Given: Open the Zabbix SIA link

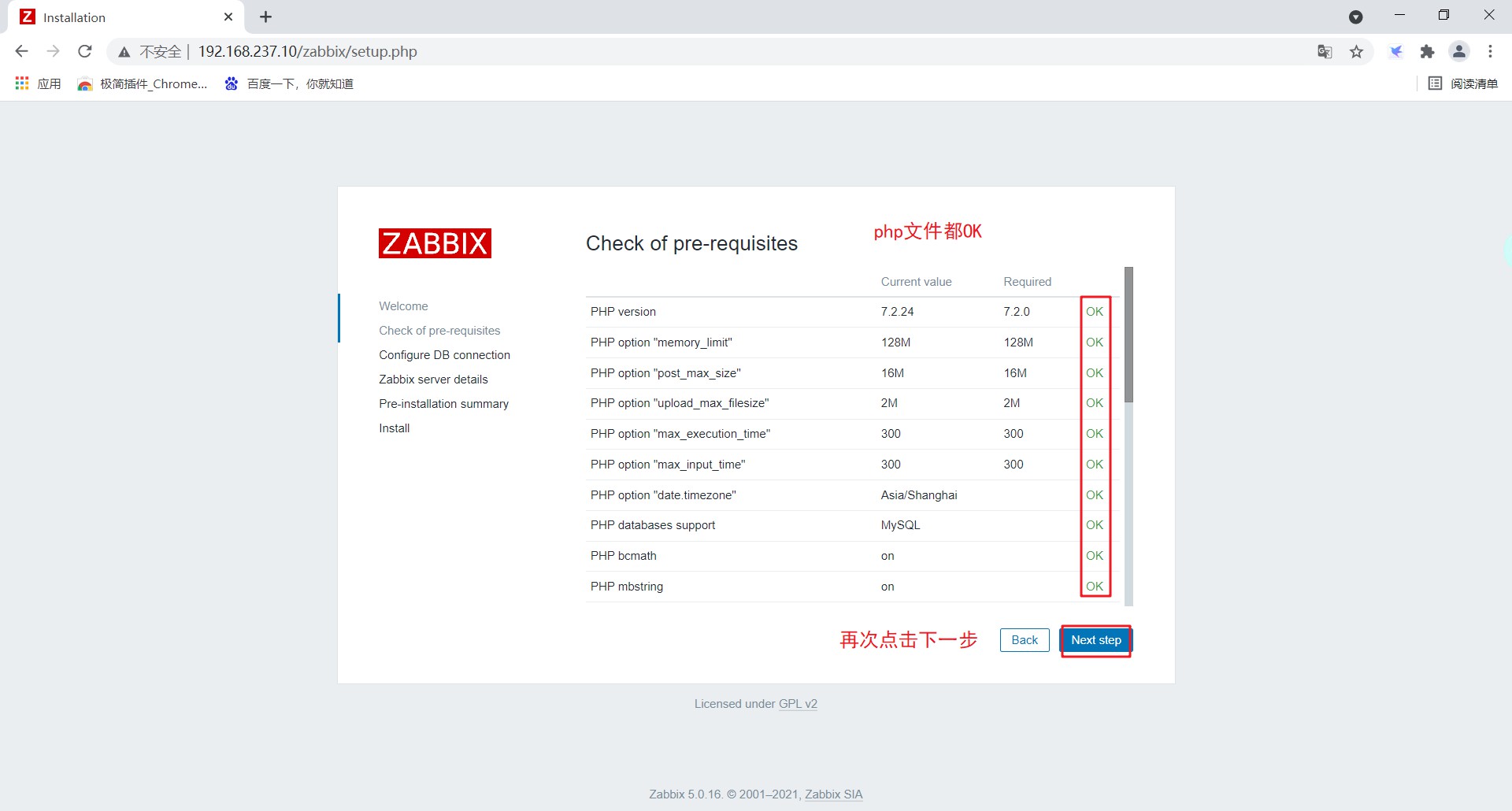Looking at the screenshot, I should (833, 794).
